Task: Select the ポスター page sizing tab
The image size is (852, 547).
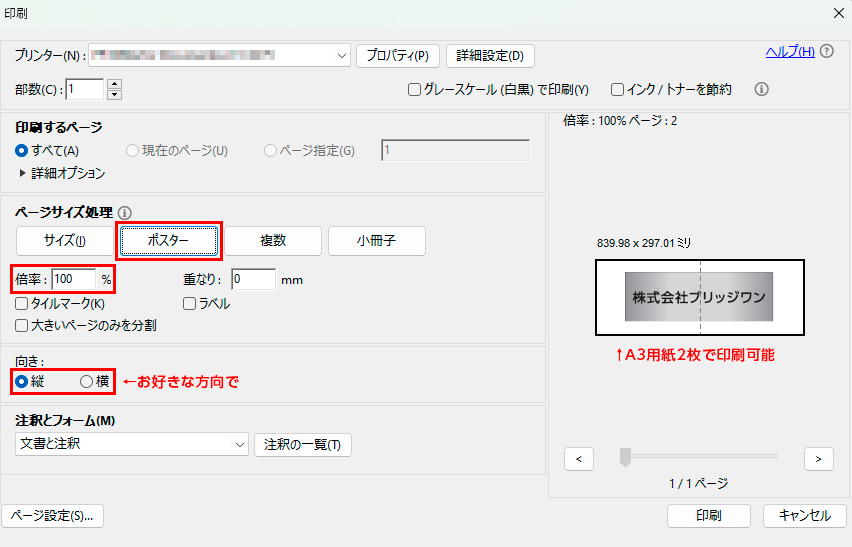Action: [x=168, y=241]
